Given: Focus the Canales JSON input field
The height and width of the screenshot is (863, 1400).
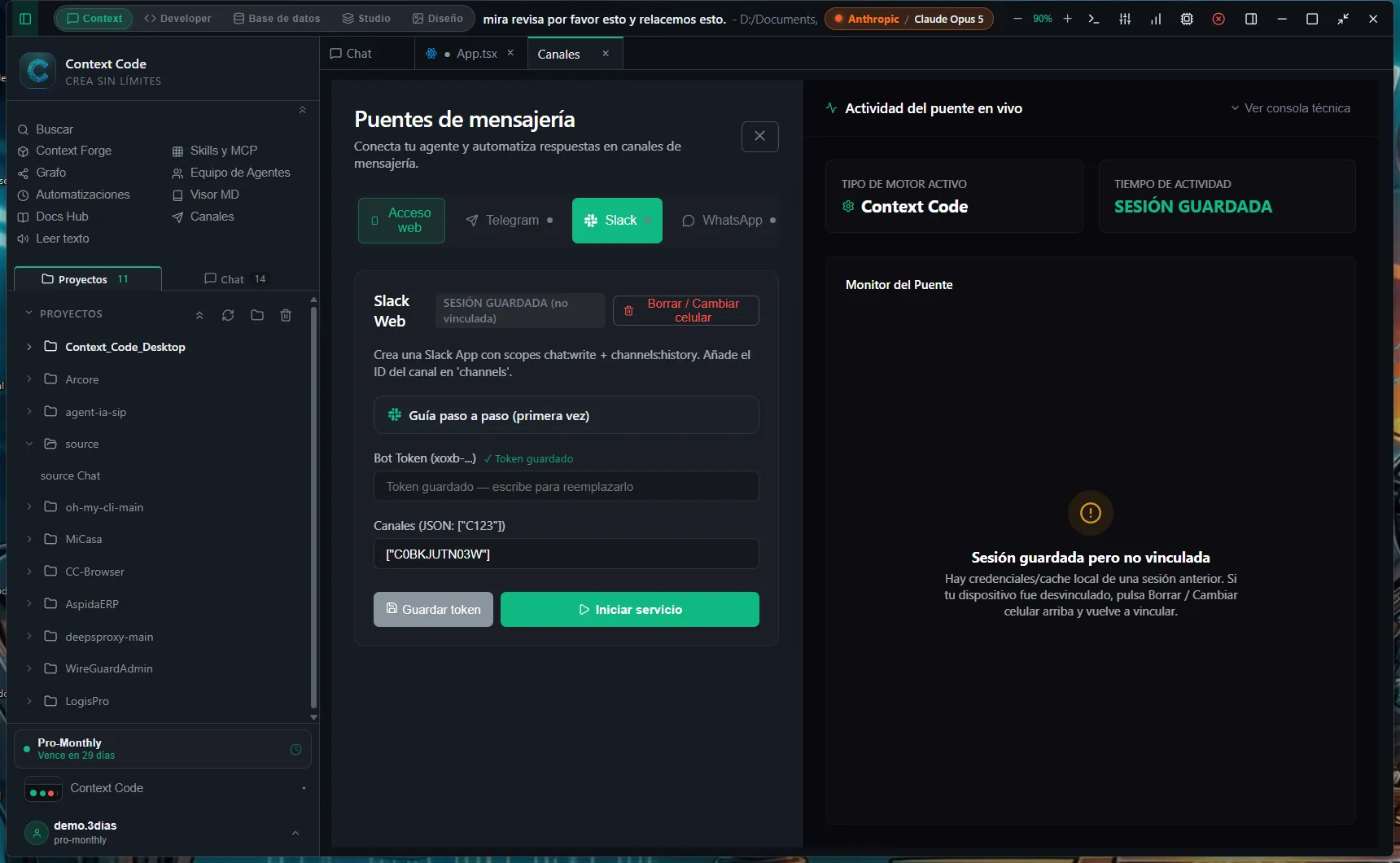Looking at the screenshot, I should [x=567, y=554].
